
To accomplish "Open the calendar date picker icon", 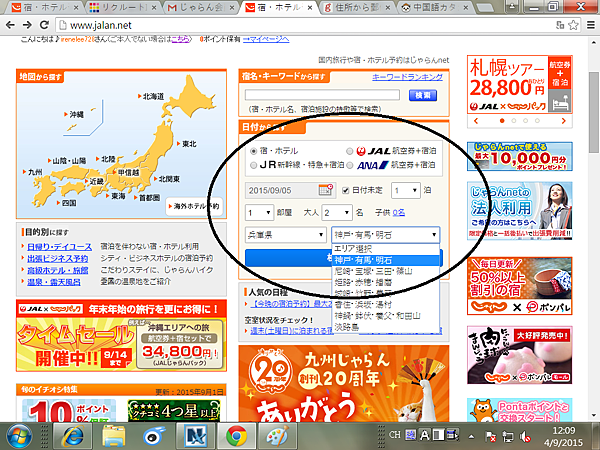I will [326, 190].
